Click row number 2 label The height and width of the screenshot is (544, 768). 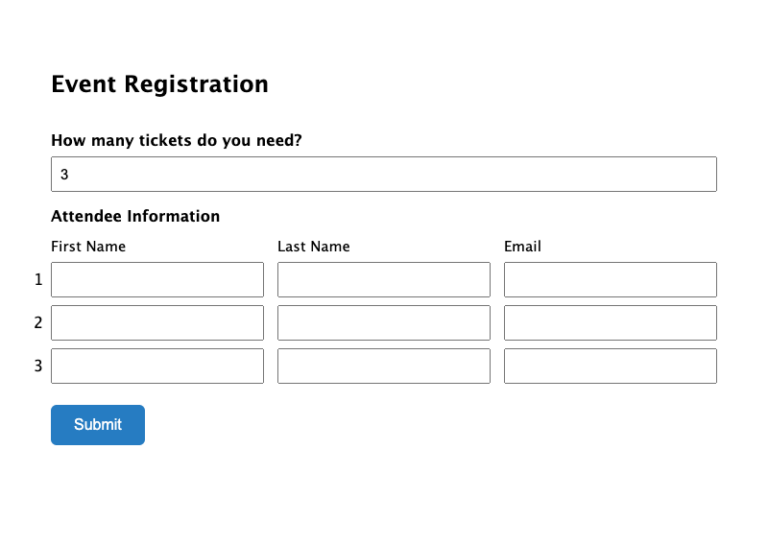pos(38,323)
